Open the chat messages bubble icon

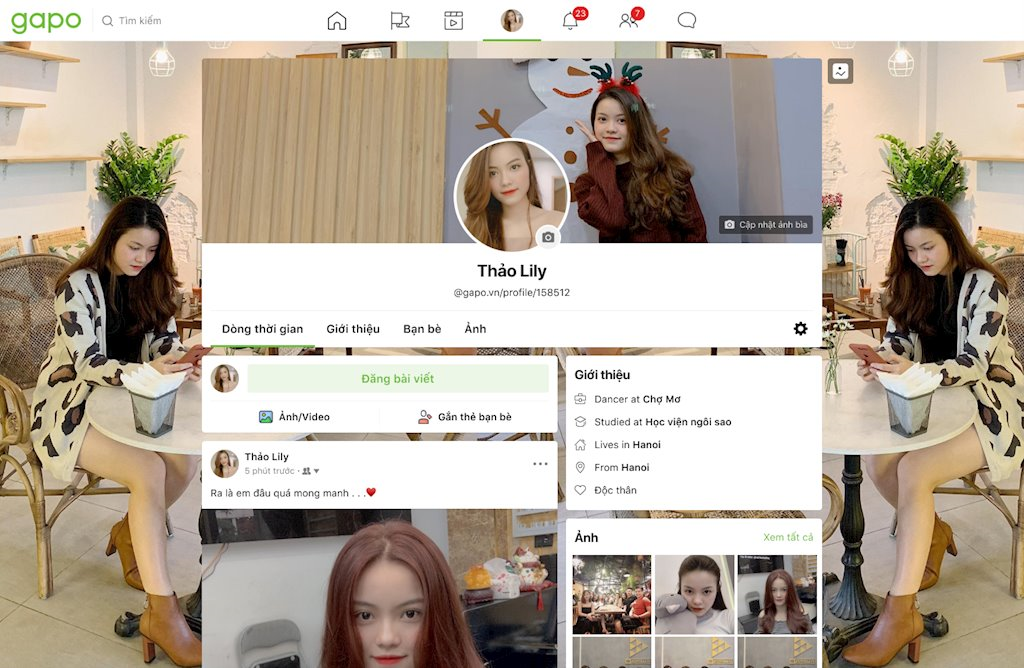685,19
